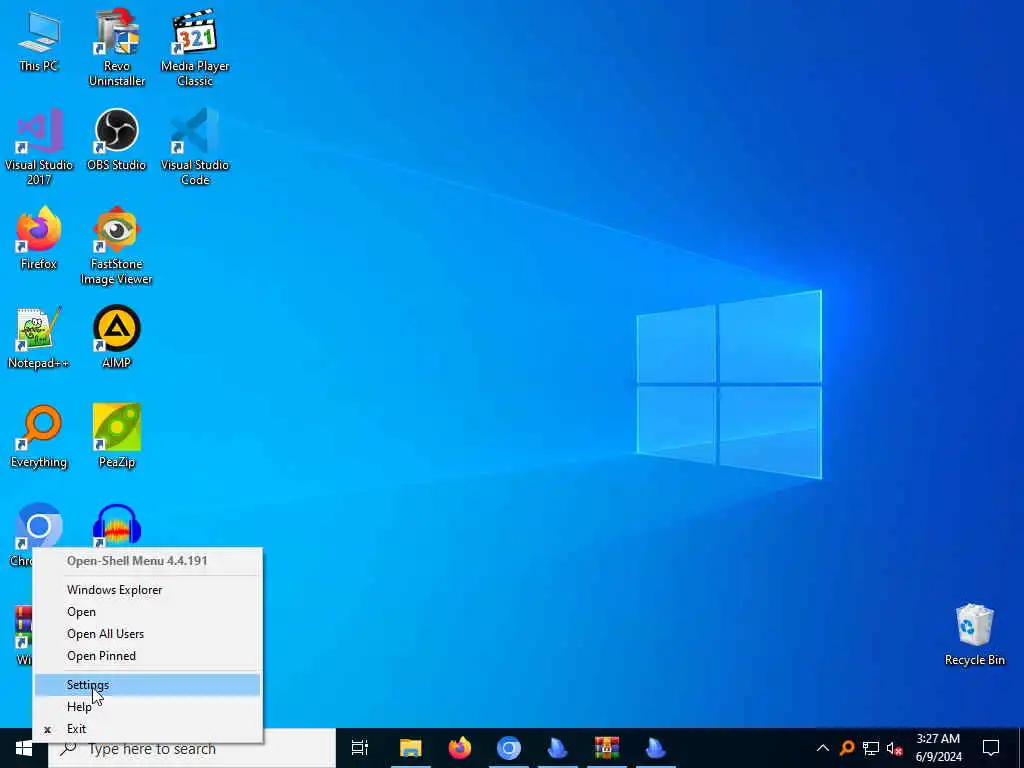The width and height of the screenshot is (1024, 768).
Task: Open Task View from the taskbar
Action: (360, 748)
